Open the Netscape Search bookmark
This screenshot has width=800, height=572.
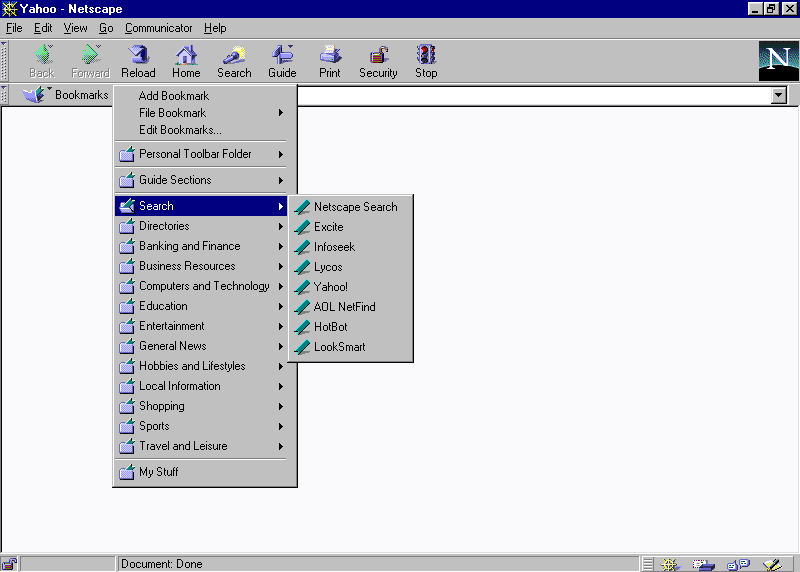(x=351, y=207)
